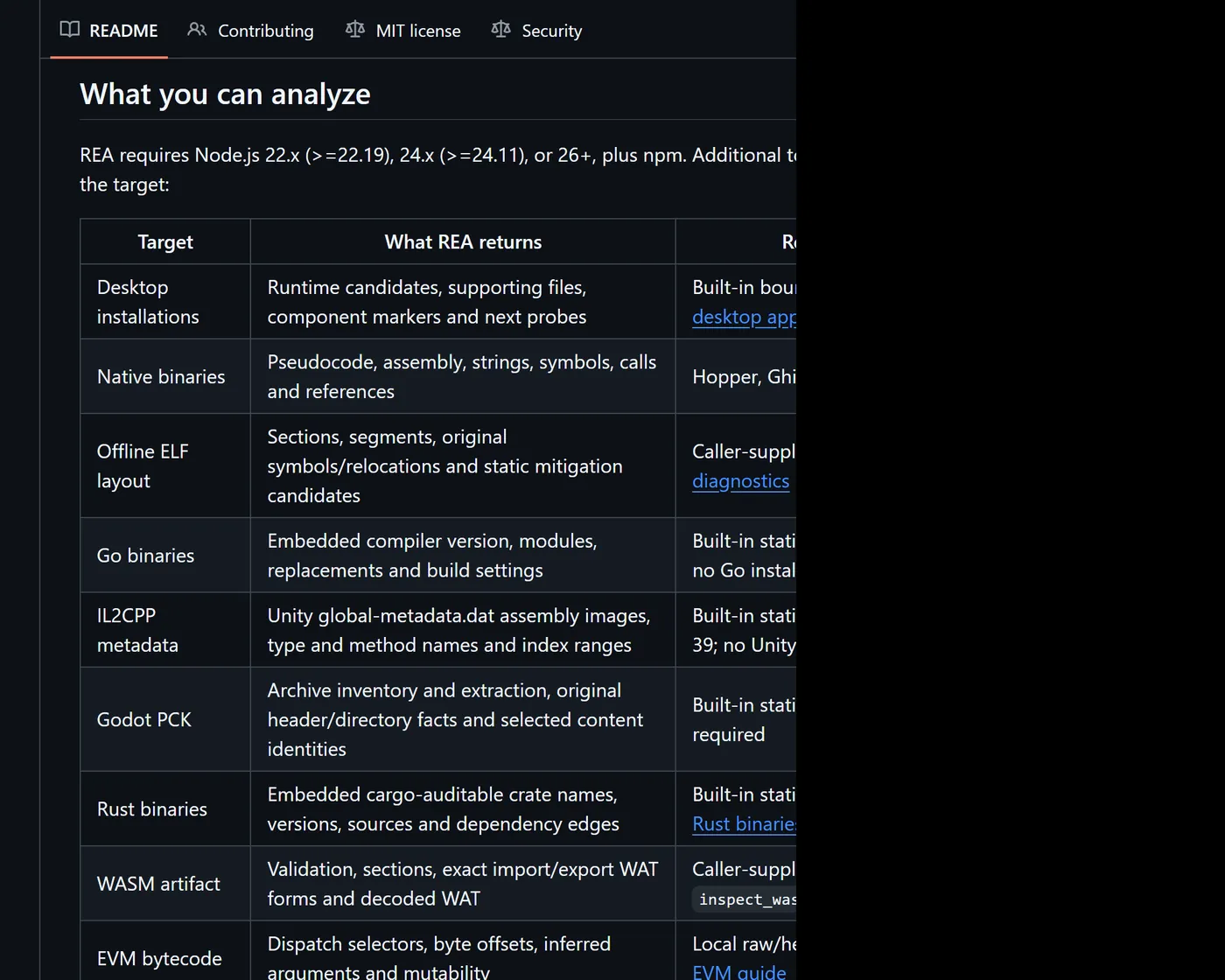Select the 'Offline ELF layout' cell
Image resolution: width=1225 pixels, height=980 pixels.
[x=165, y=466]
